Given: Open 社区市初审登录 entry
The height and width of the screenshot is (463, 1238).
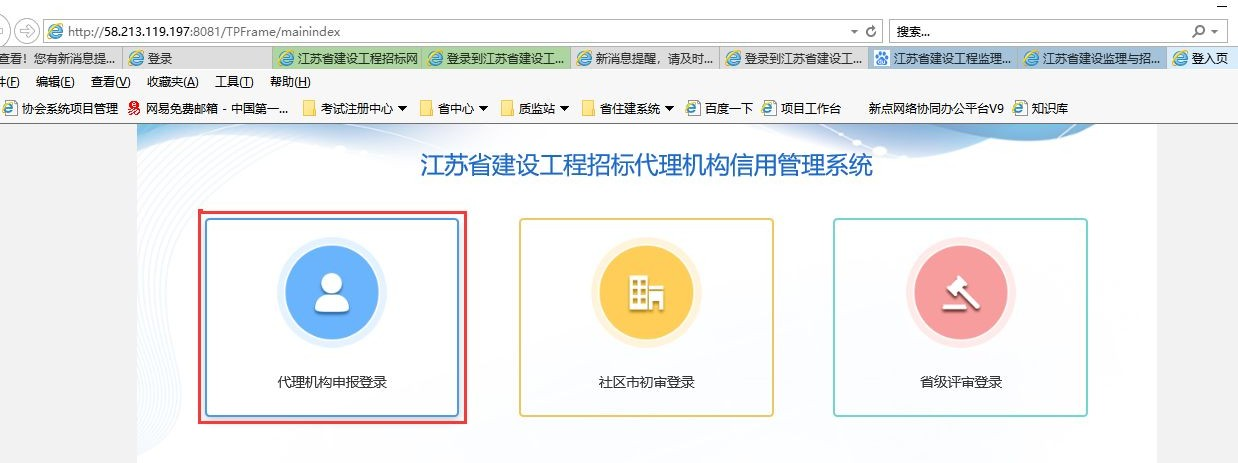Looking at the screenshot, I should [x=646, y=317].
